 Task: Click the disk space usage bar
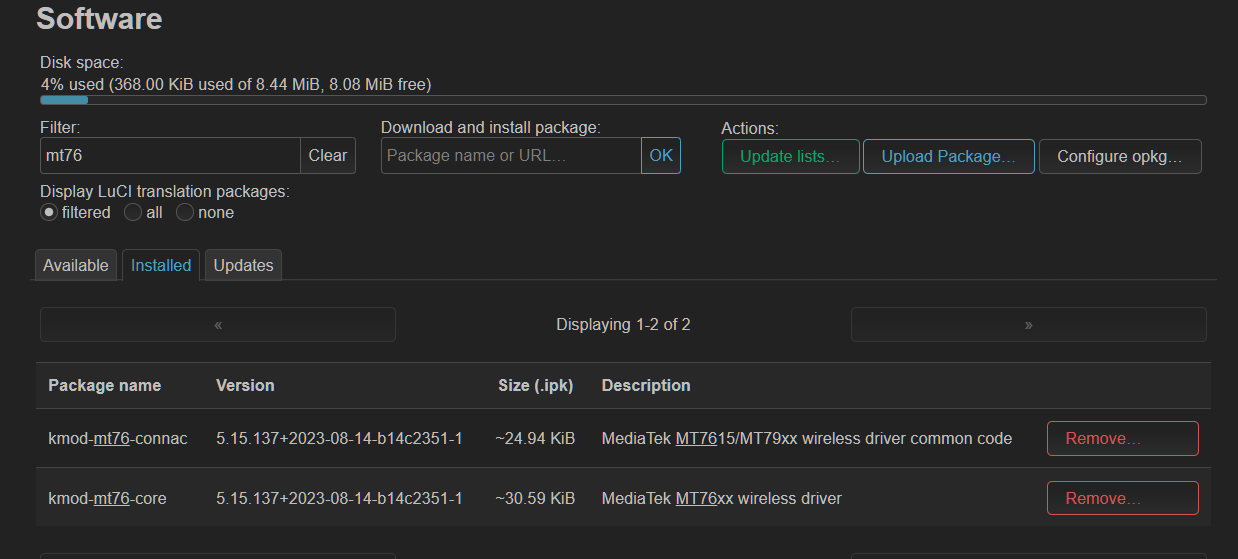pos(623,100)
